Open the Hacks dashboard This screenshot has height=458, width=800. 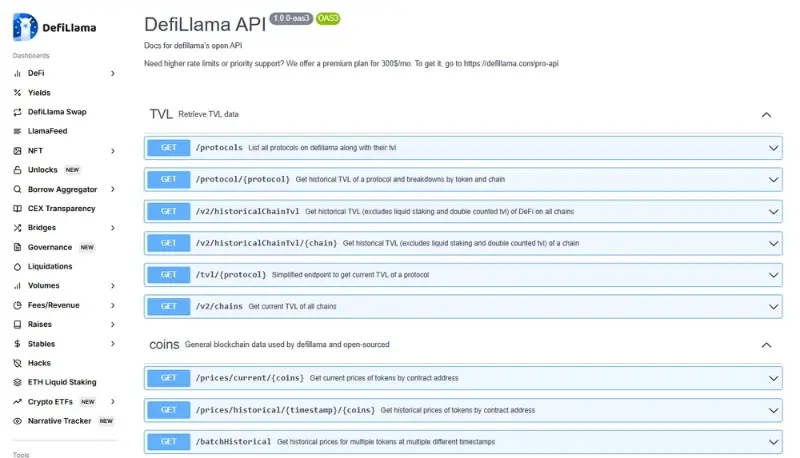click(x=39, y=363)
